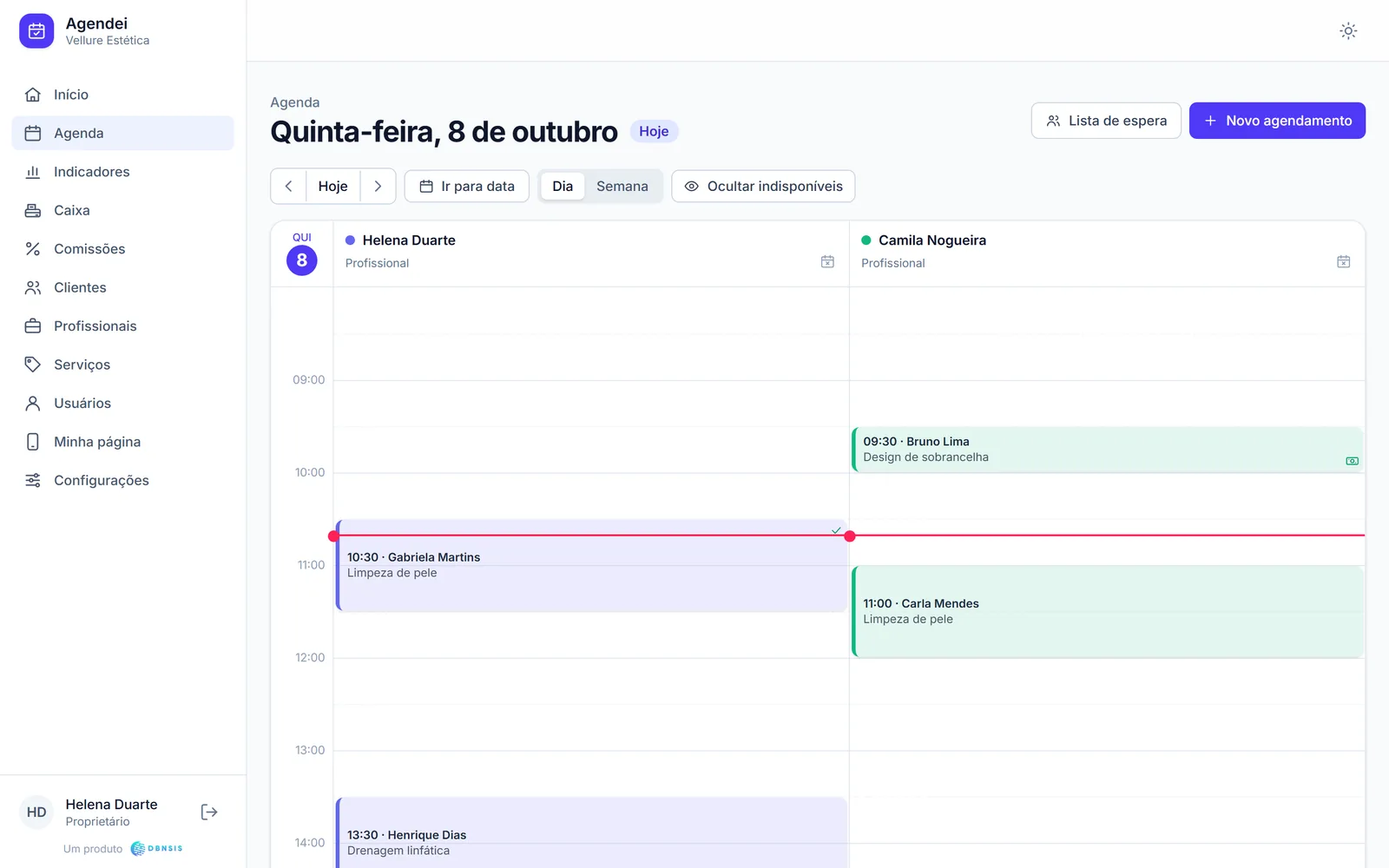The image size is (1389, 868).
Task: Open Usuários from the sidebar
Action: (122, 404)
